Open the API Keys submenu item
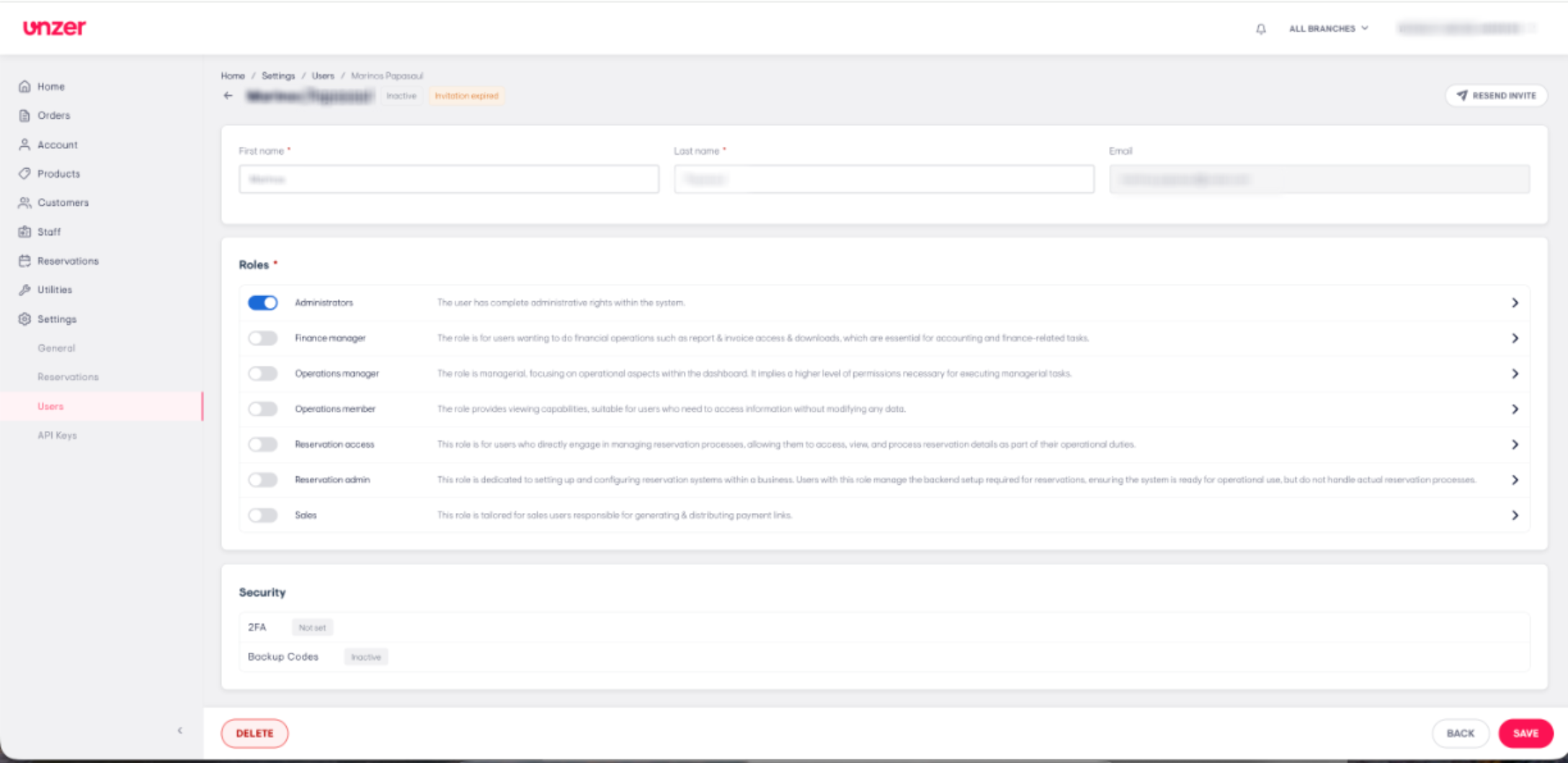Viewport: 1568px width, 763px height. point(57,435)
